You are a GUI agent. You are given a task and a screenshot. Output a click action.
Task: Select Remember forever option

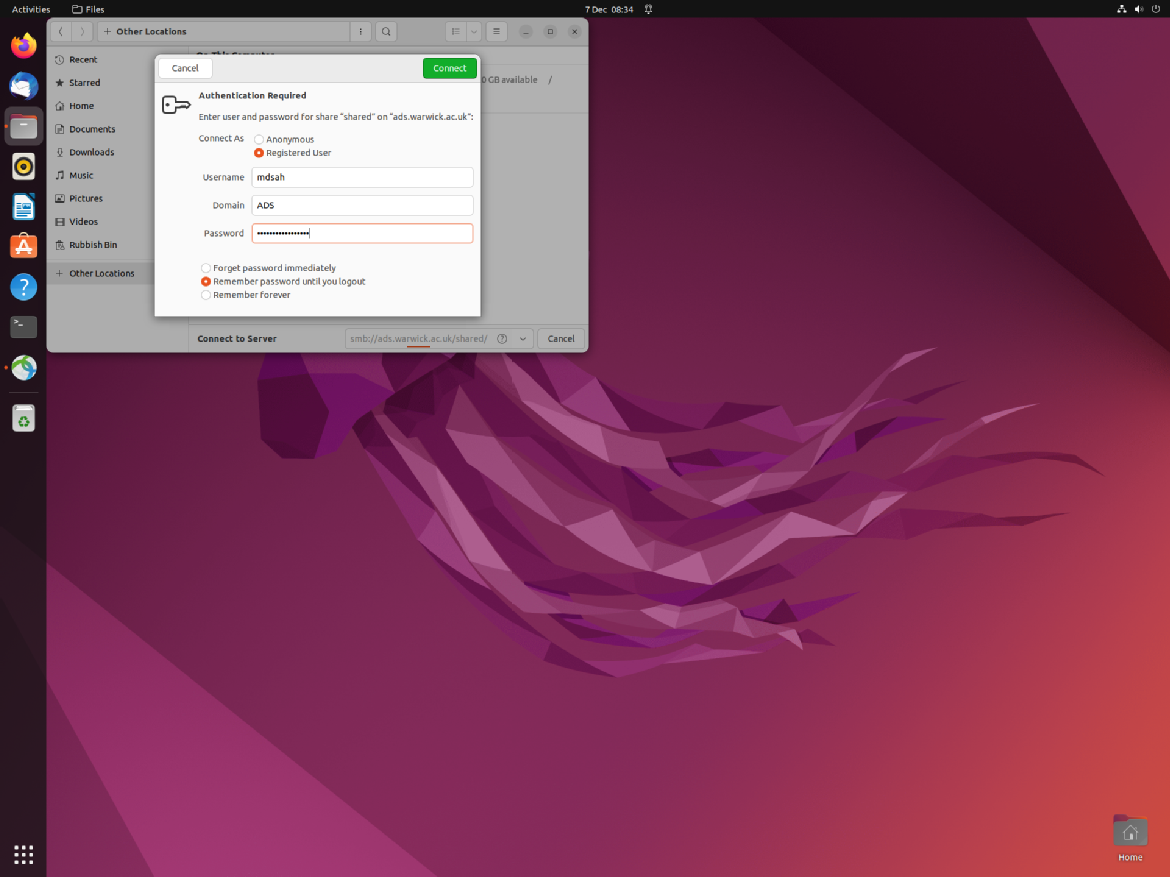point(206,295)
